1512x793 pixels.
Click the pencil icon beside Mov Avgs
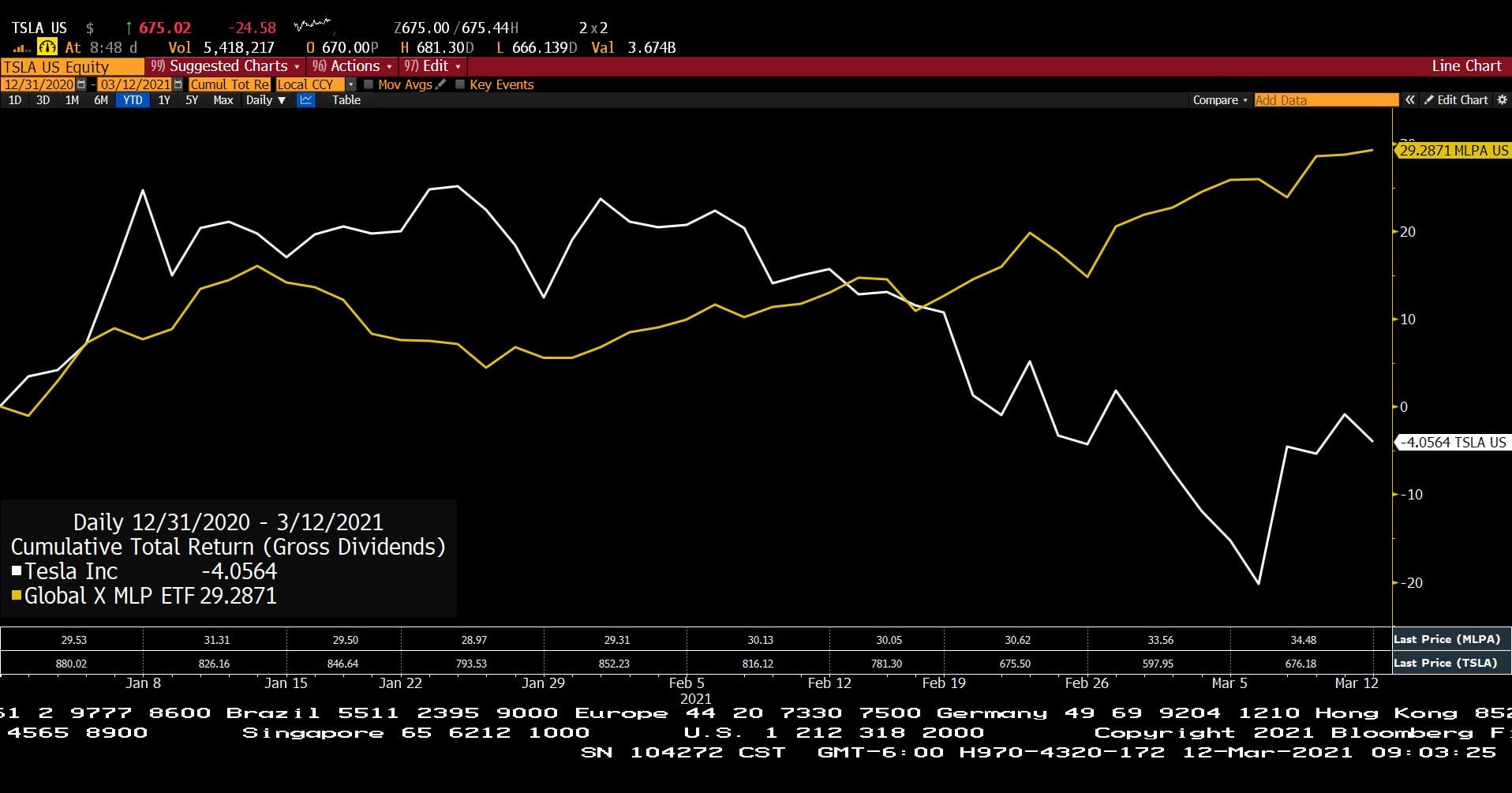pyautogui.click(x=440, y=84)
